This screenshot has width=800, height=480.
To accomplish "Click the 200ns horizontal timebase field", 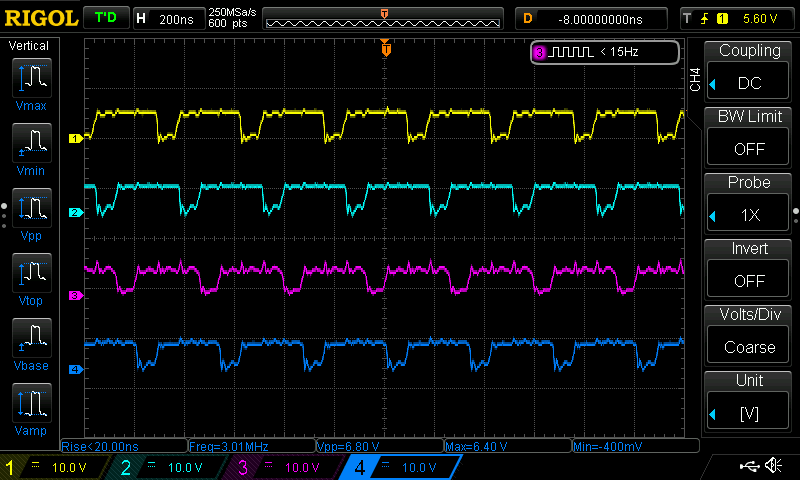I will point(168,18).
